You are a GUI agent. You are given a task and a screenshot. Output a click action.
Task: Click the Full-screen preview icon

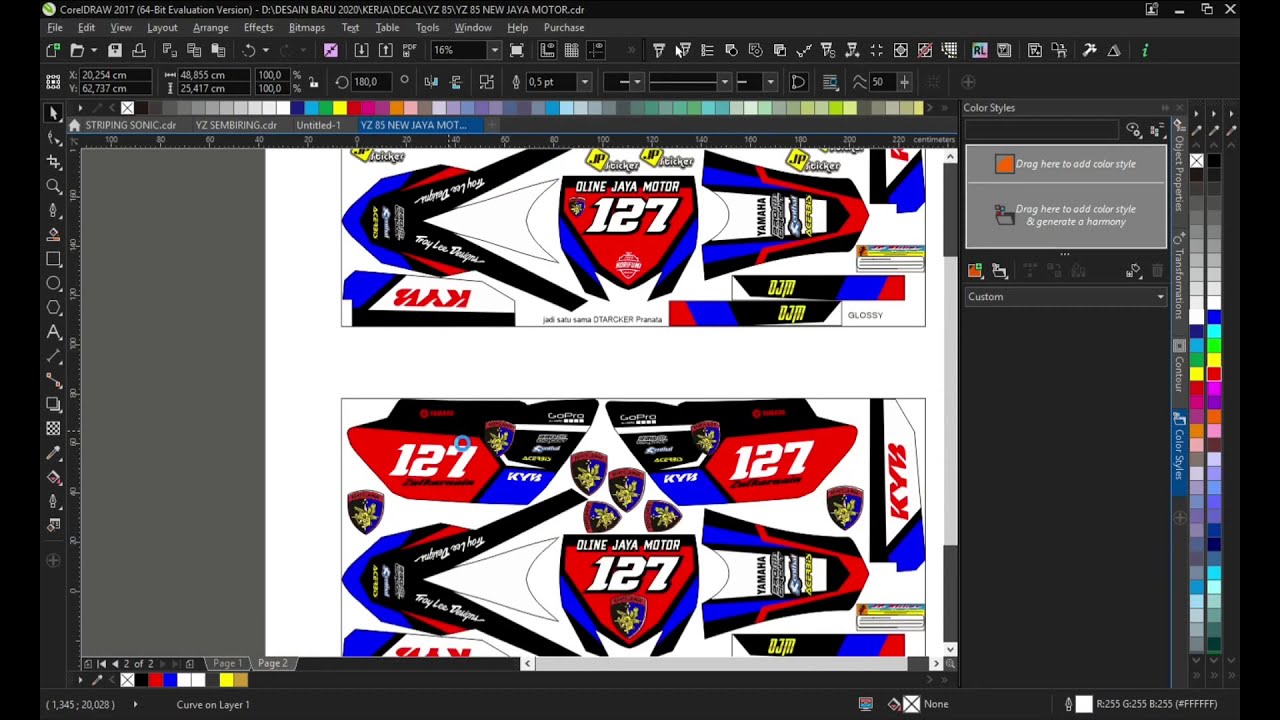pos(516,50)
